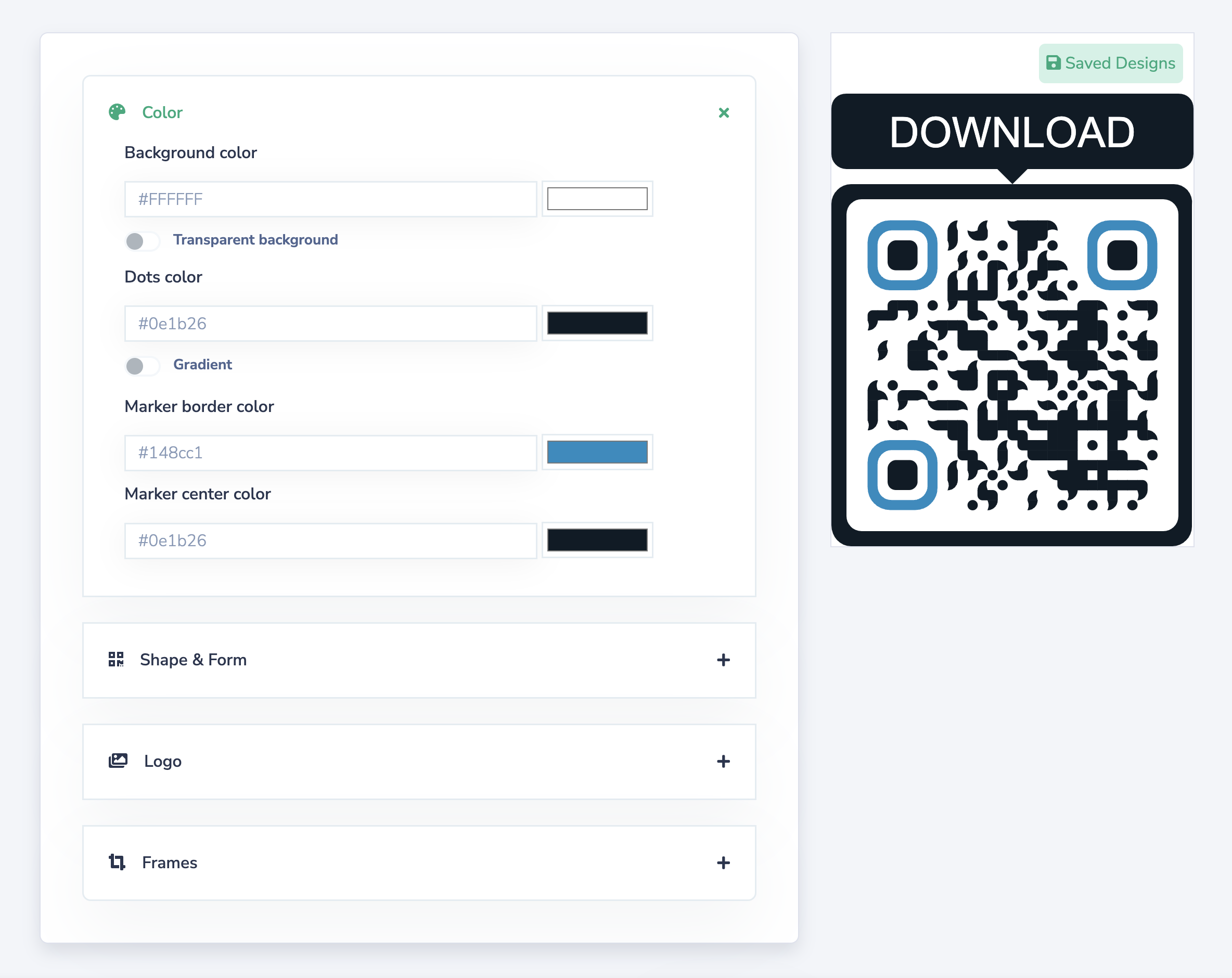Click the Color section heading
This screenshot has width=1232, height=978.
point(162,112)
